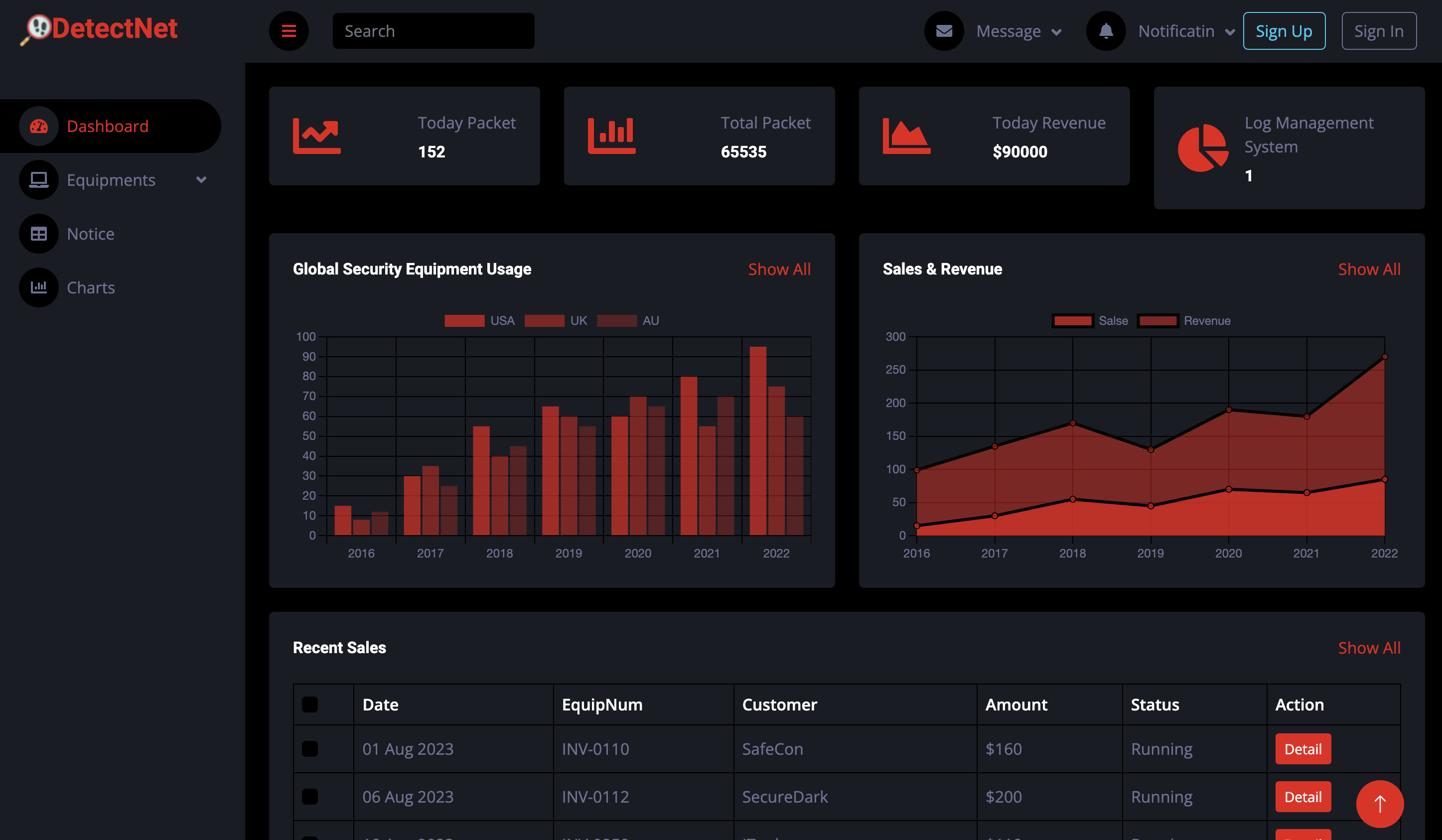
Task: Toggle the USA legend swatch in the bar chart
Action: (x=464, y=320)
